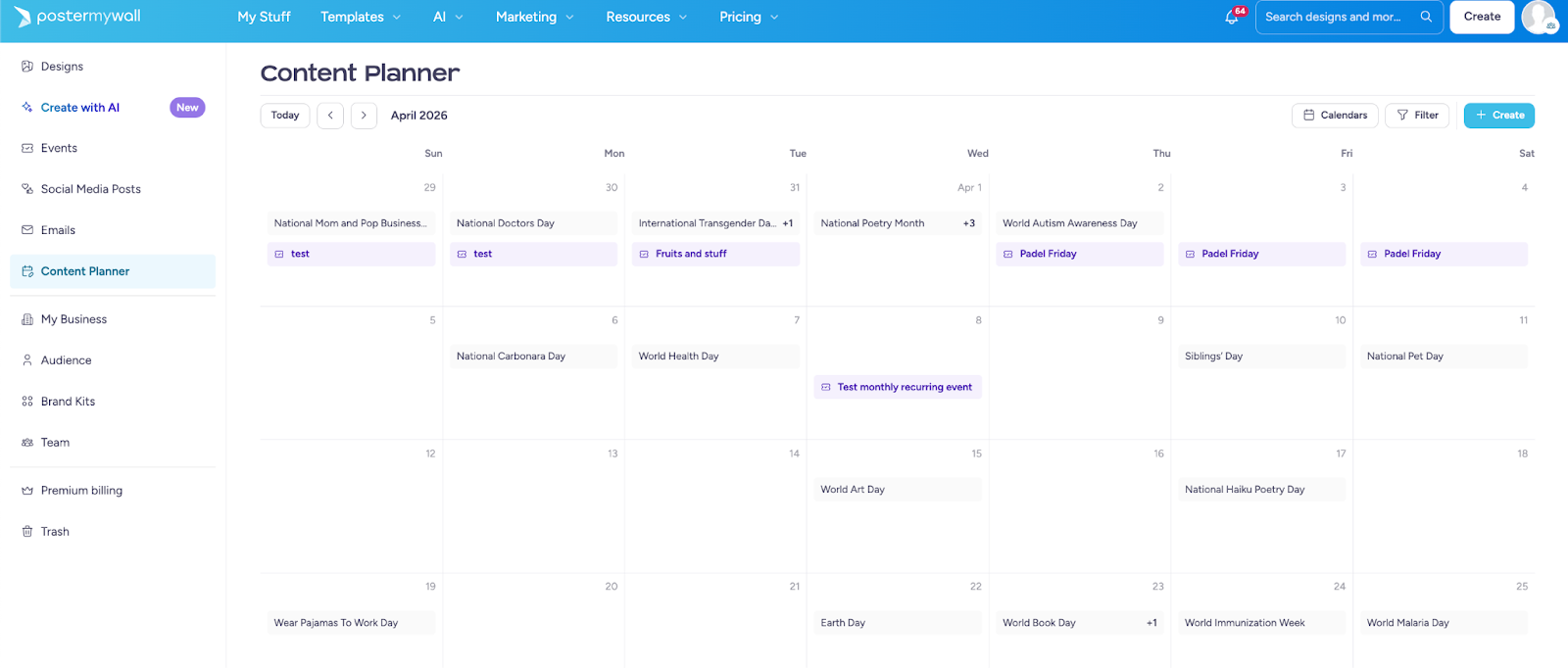The width and height of the screenshot is (1568, 668).
Task: Click the notifications bell icon
Action: (x=1232, y=17)
